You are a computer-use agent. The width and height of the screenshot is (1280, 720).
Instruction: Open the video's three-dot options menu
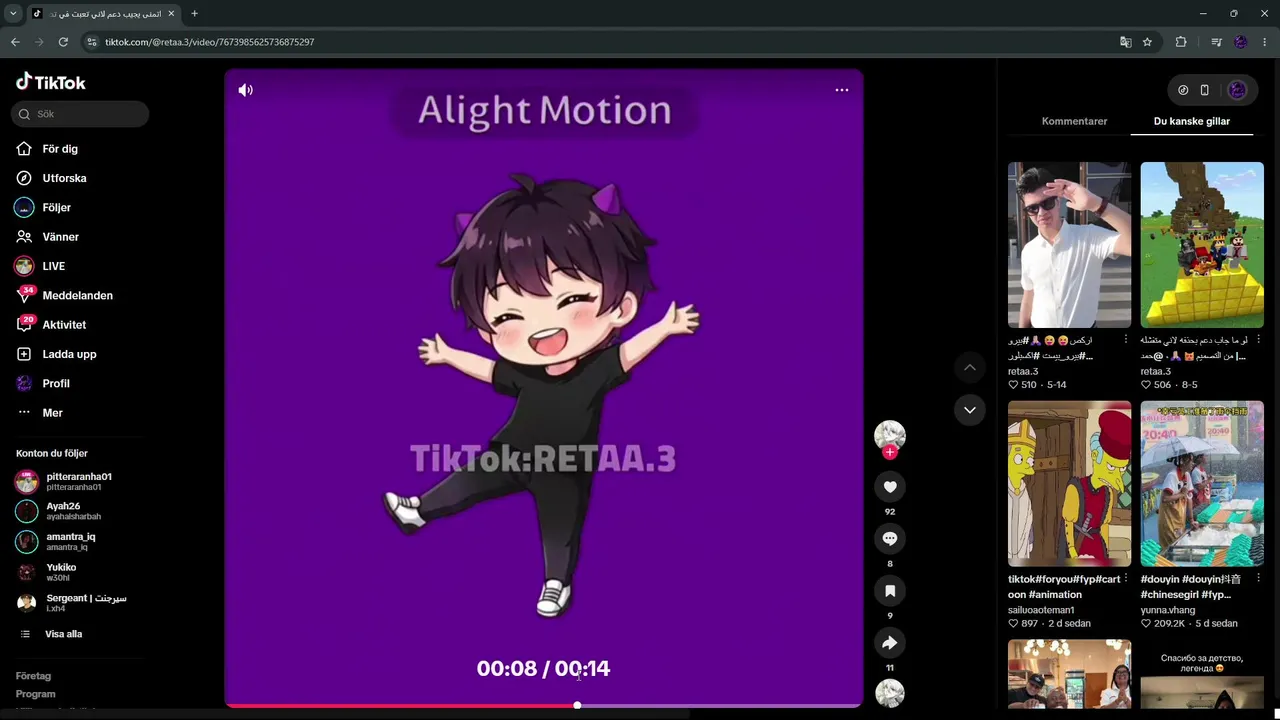click(842, 90)
